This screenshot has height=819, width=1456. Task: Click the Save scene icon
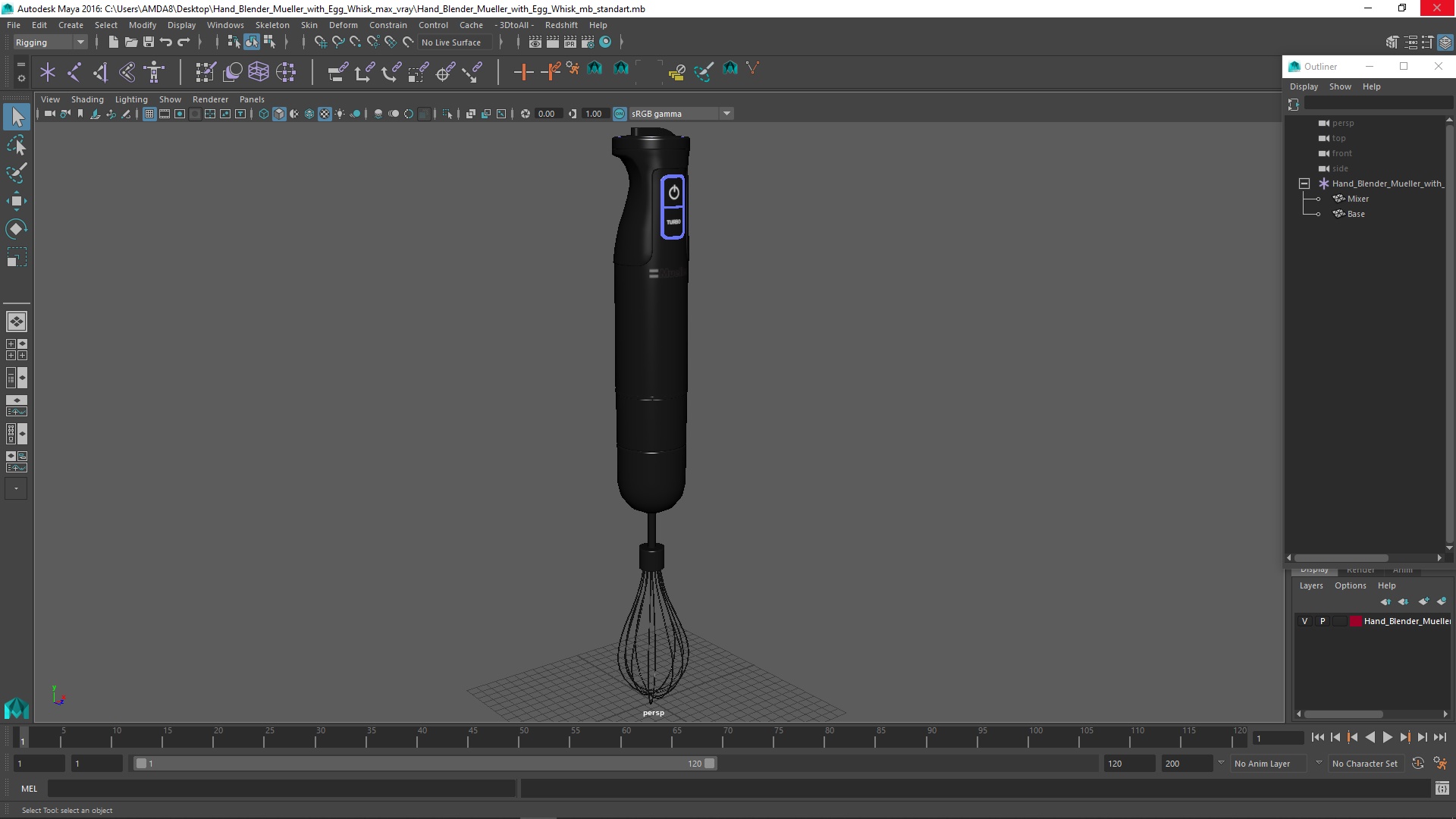pos(149,42)
